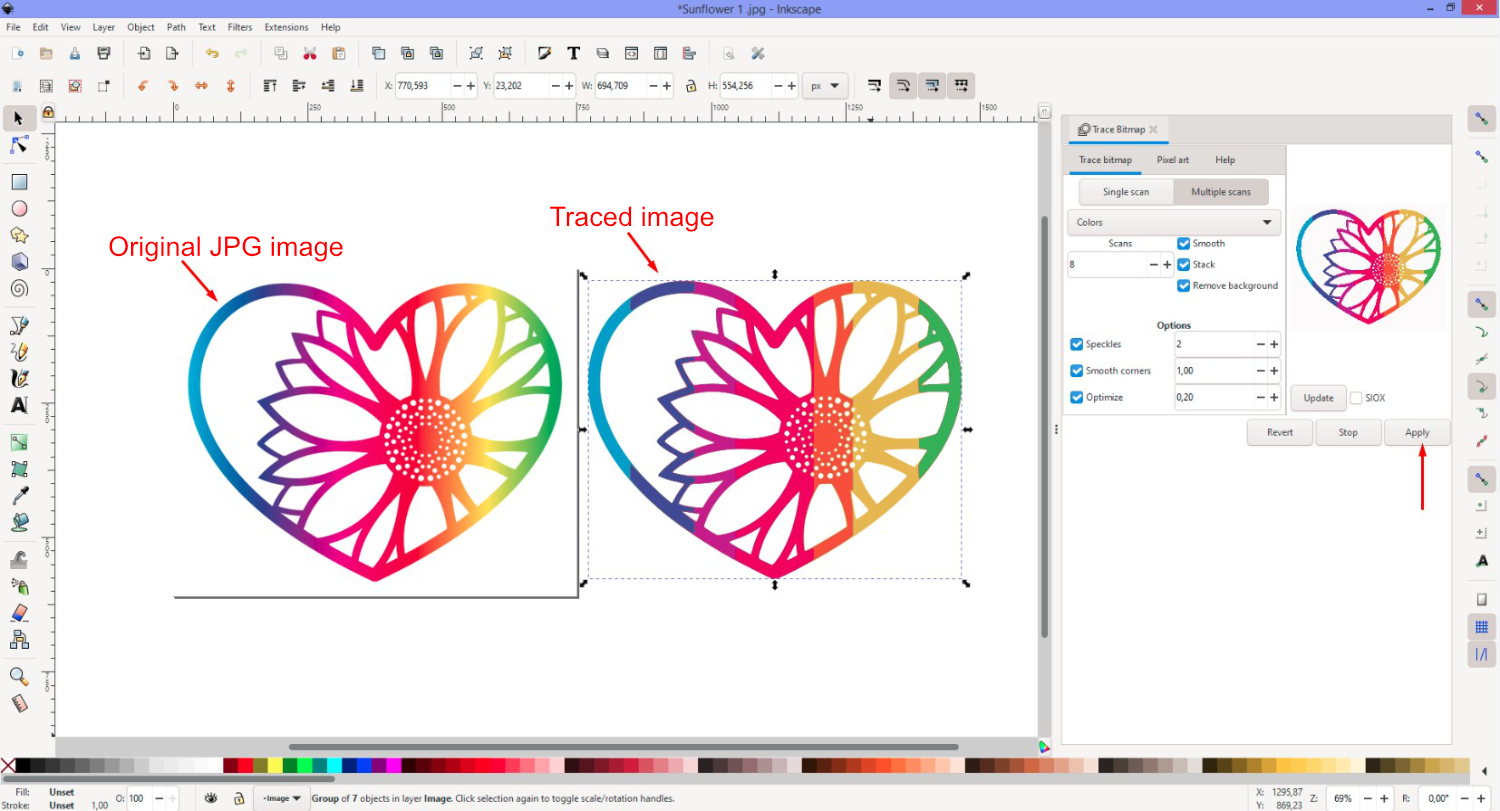
Task: Disable the Stack option in Trace Bitmap
Action: [1185, 264]
